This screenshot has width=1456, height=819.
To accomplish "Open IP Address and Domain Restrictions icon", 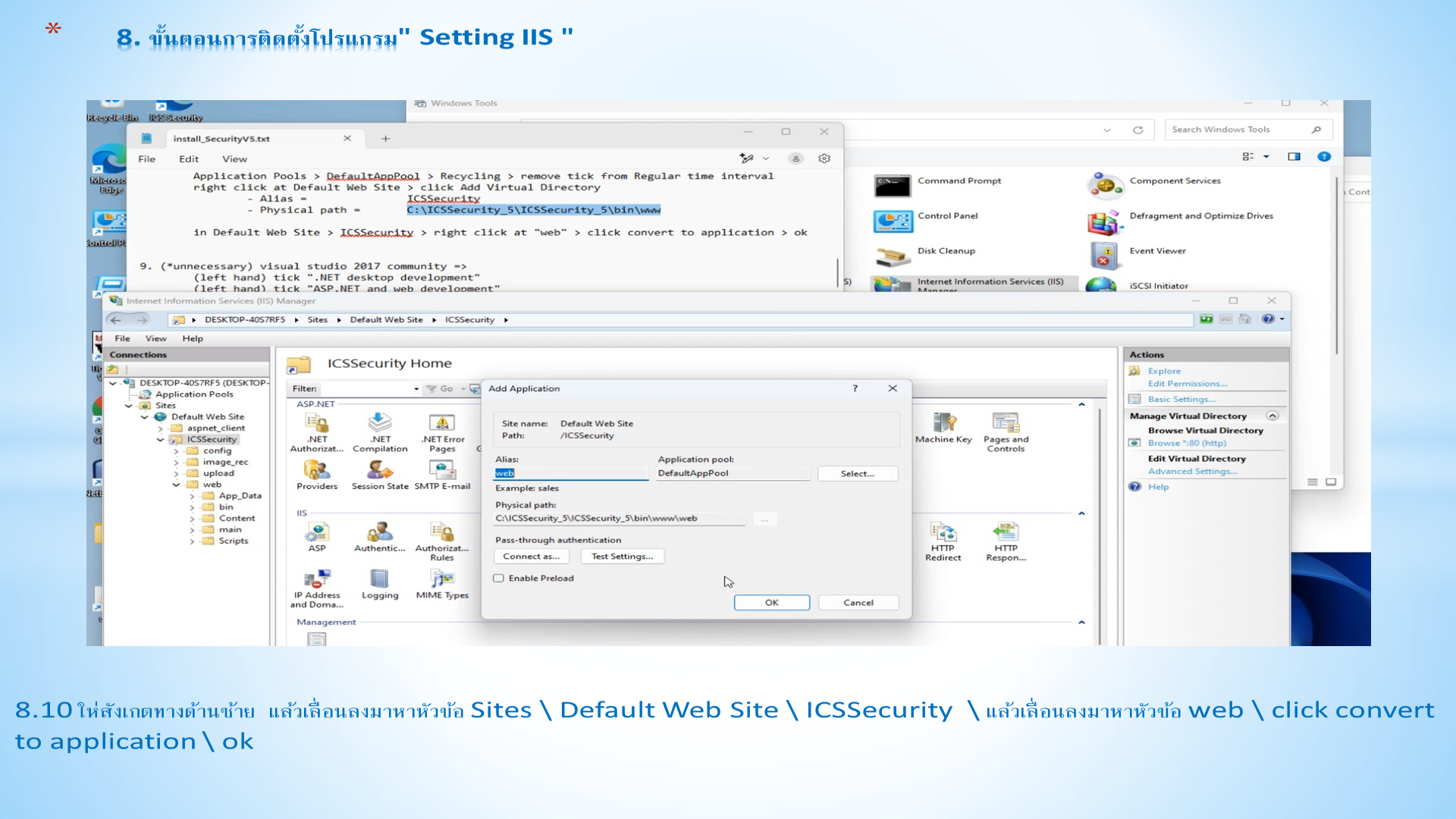I will point(317,589).
